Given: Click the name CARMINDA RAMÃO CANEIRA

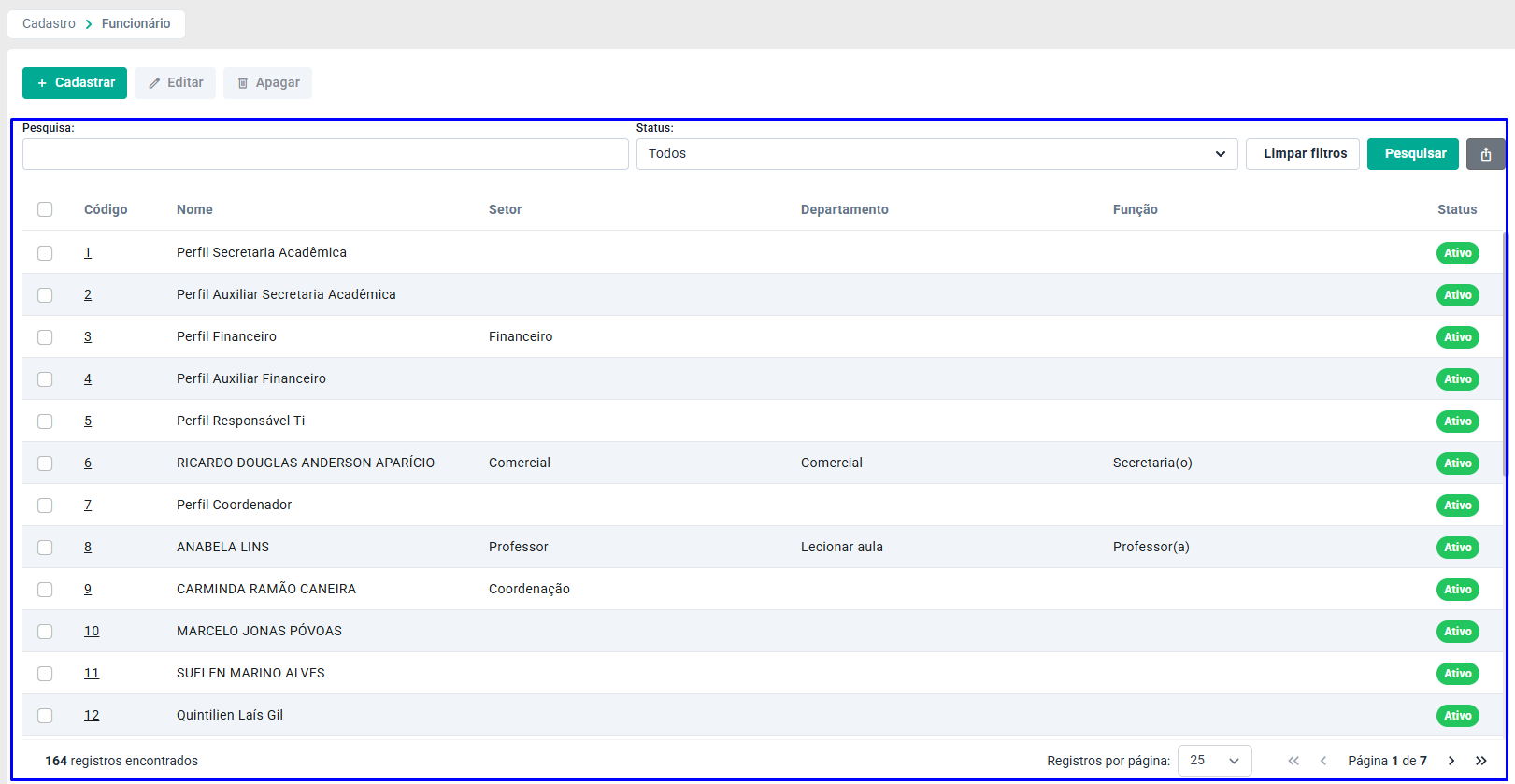Looking at the screenshot, I should tap(266, 590).
